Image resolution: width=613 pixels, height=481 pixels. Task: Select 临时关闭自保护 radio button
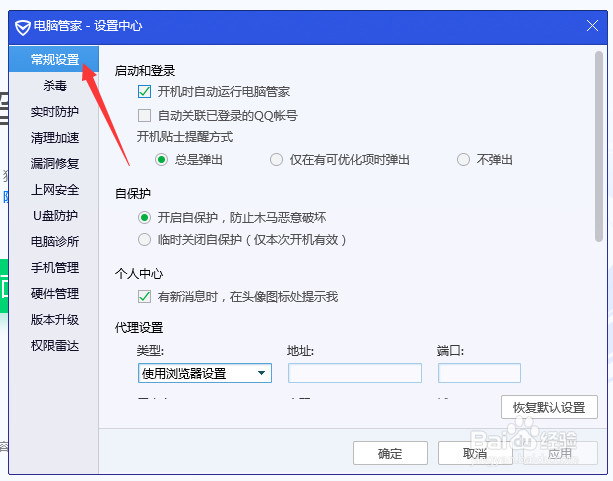point(144,239)
